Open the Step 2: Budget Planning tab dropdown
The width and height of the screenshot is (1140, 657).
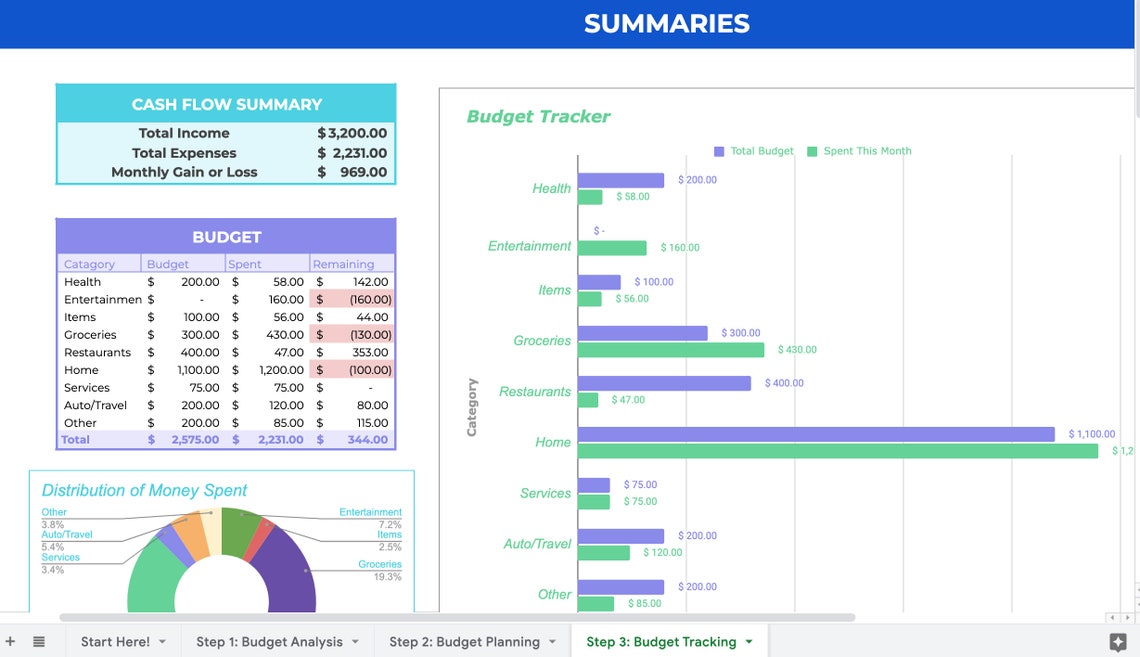coord(551,641)
